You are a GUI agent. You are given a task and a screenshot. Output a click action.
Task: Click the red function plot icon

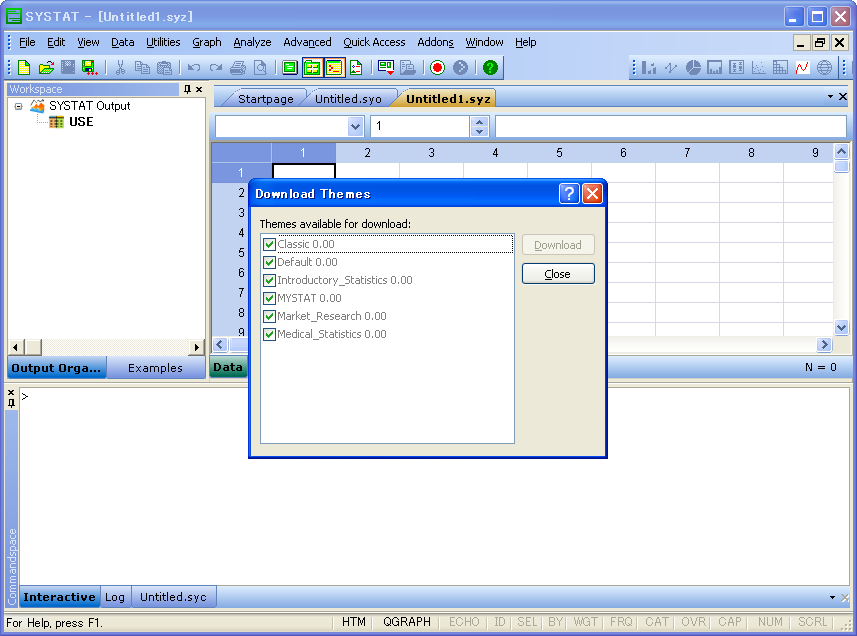802,67
